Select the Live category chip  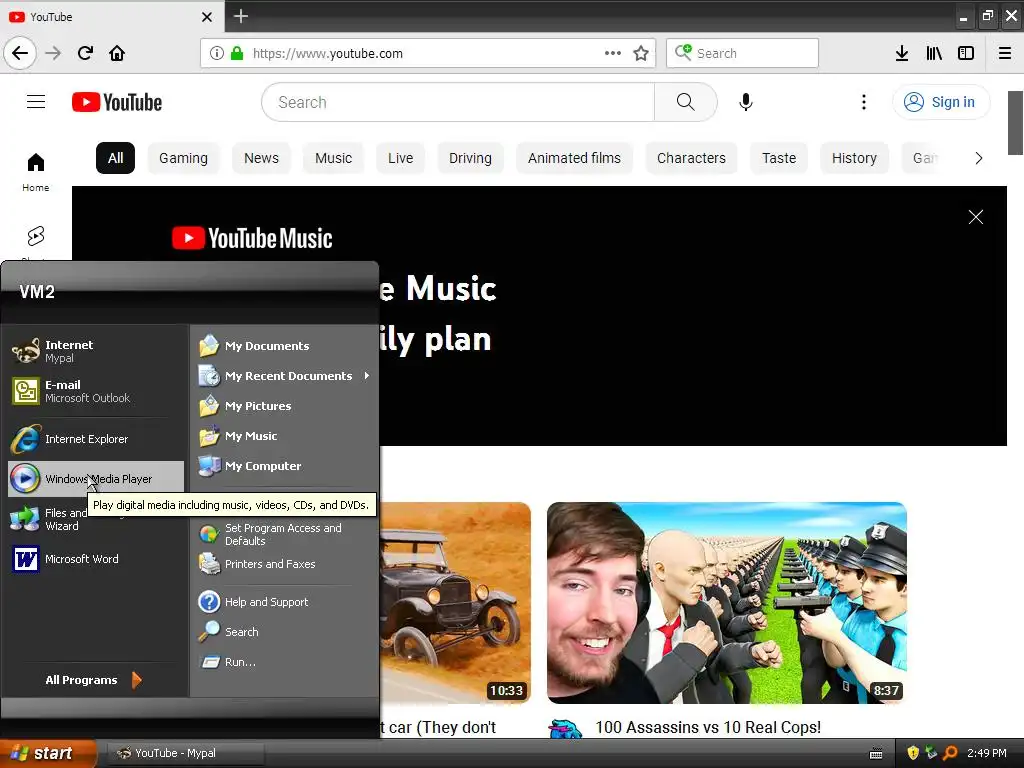[400, 158]
